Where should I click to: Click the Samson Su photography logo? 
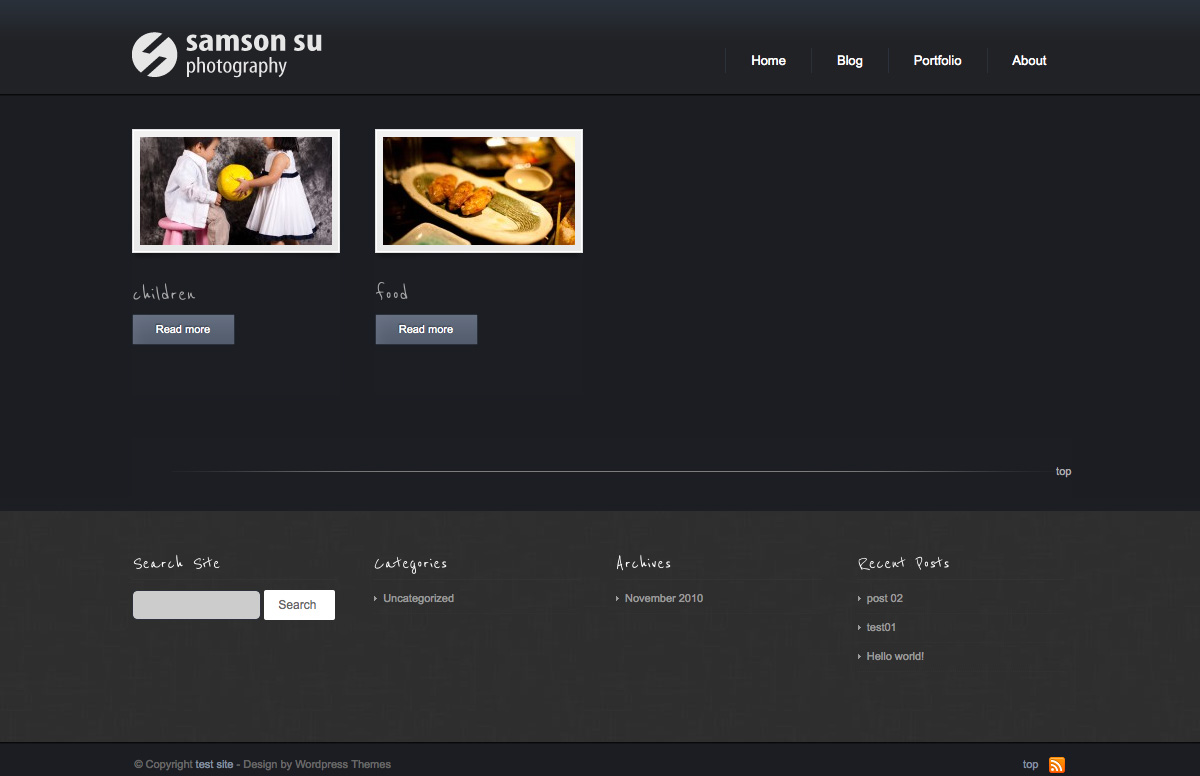pyautogui.click(x=227, y=54)
